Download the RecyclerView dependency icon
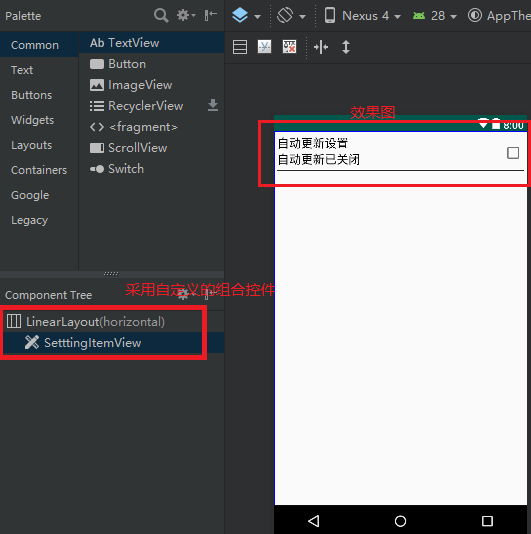The image size is (531, 534). pyautogui.click(x=213, y=105)
